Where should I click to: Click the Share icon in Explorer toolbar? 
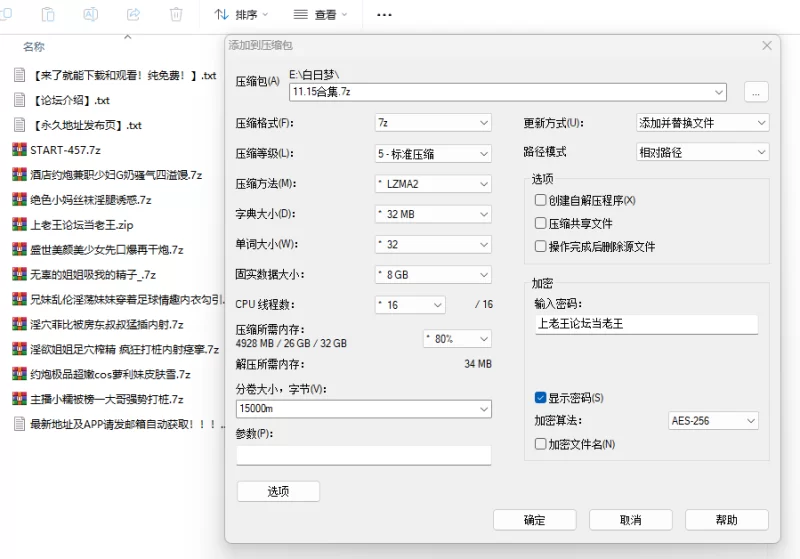tap(134, 15)
